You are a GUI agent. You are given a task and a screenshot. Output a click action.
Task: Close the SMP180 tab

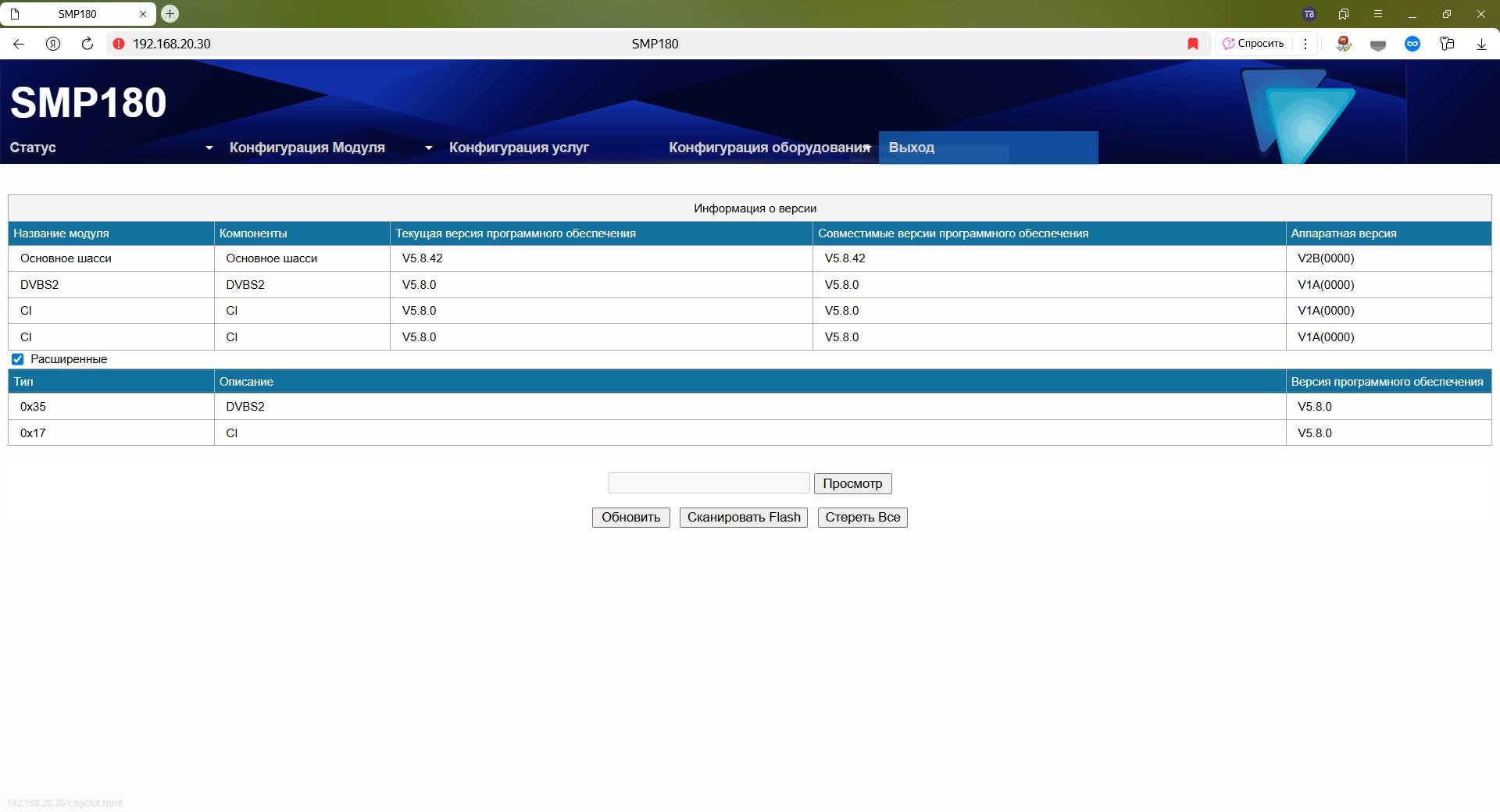143,14
